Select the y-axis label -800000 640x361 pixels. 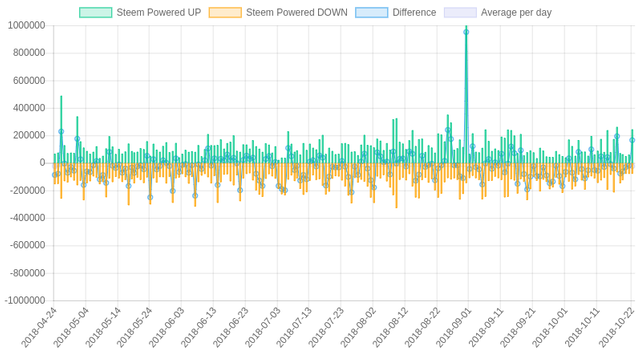pos(28,273)
